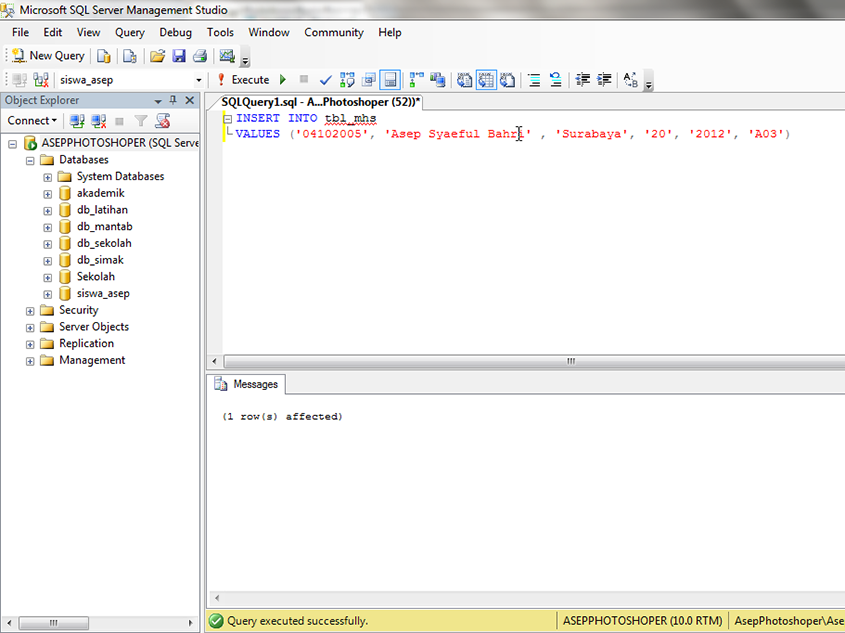Toggle Include Client Statistics icon
The image size is (845, 633).
coord(438,80)
